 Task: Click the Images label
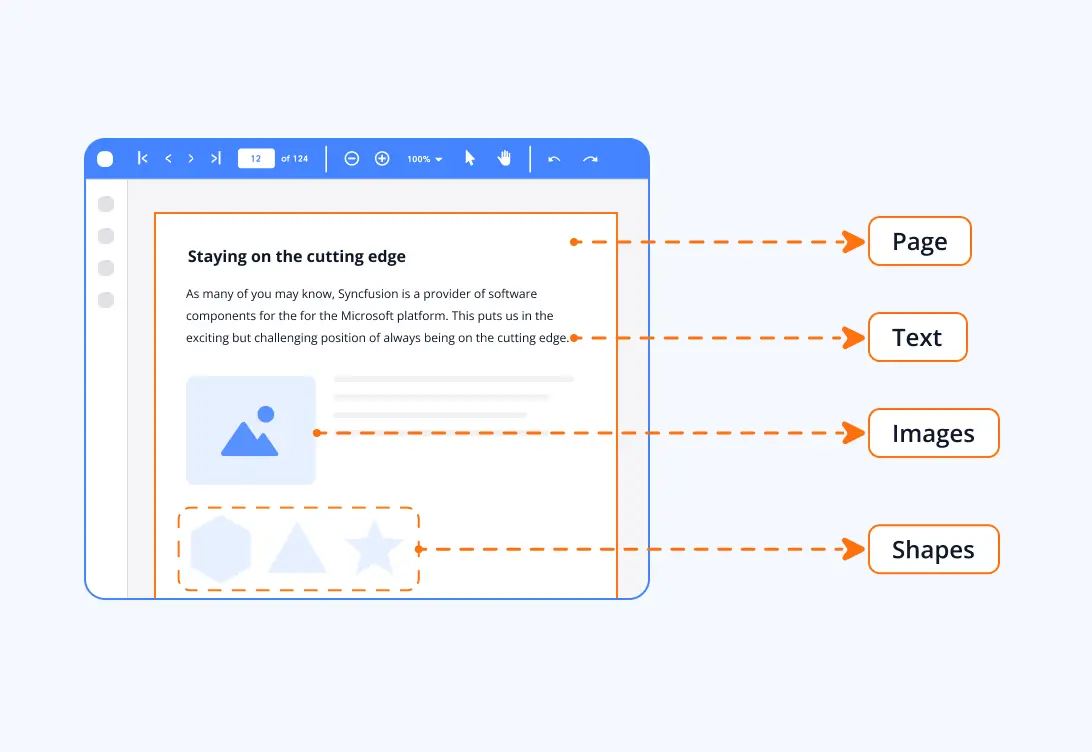point(932,433)
